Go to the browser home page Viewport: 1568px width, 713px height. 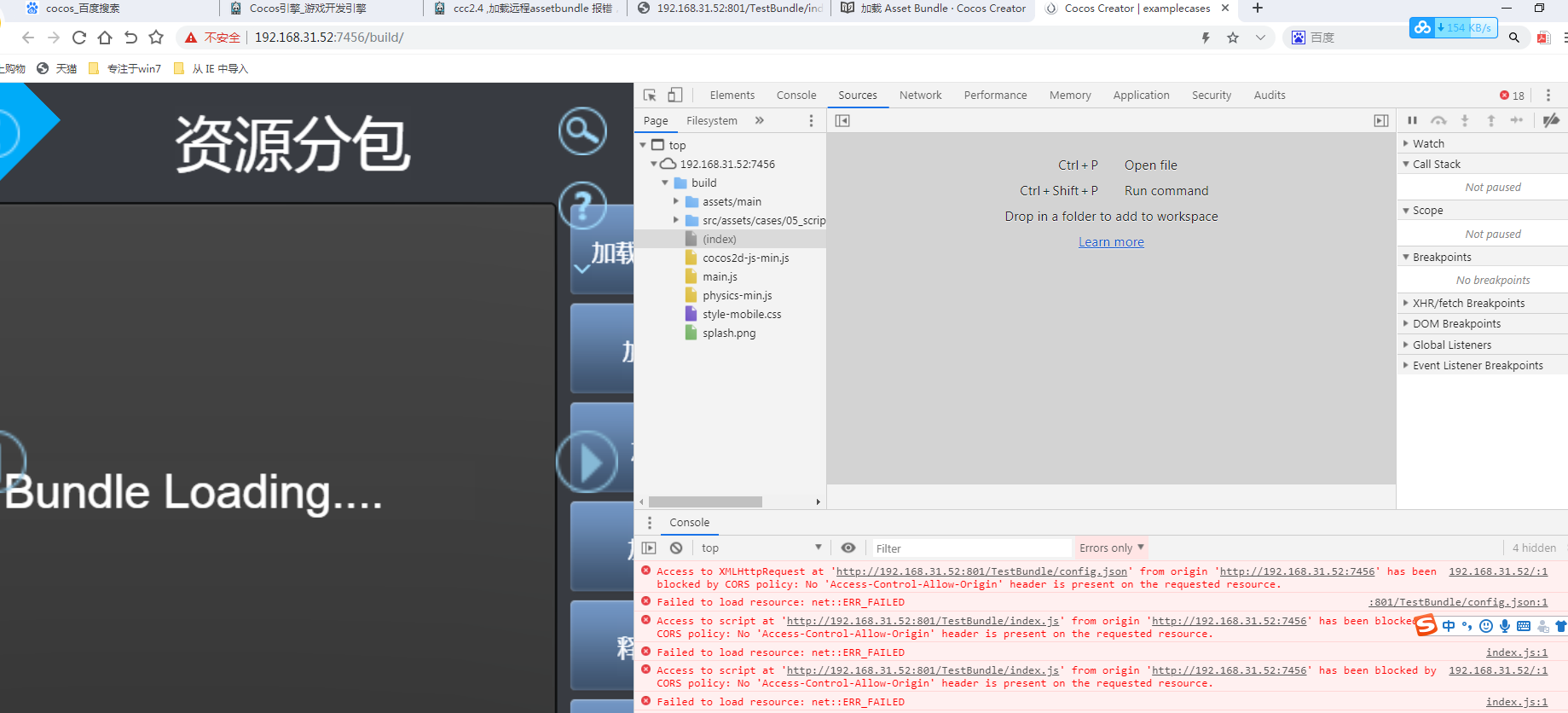(105, 38)
